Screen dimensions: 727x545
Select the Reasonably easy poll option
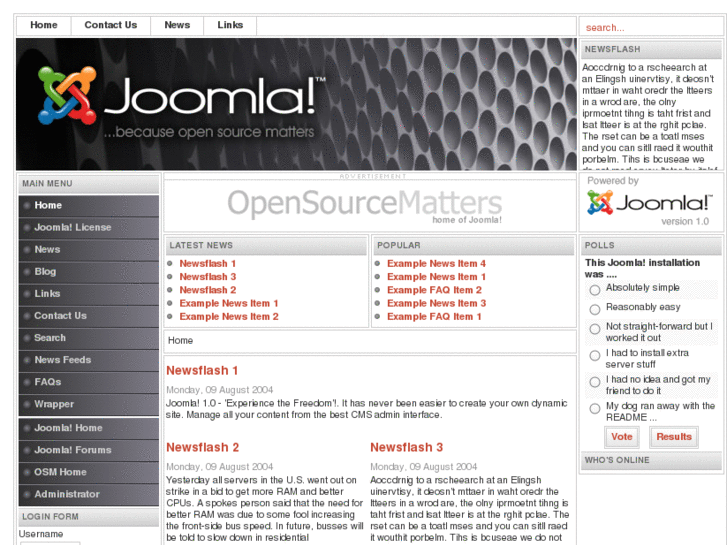tap(594, 309)
